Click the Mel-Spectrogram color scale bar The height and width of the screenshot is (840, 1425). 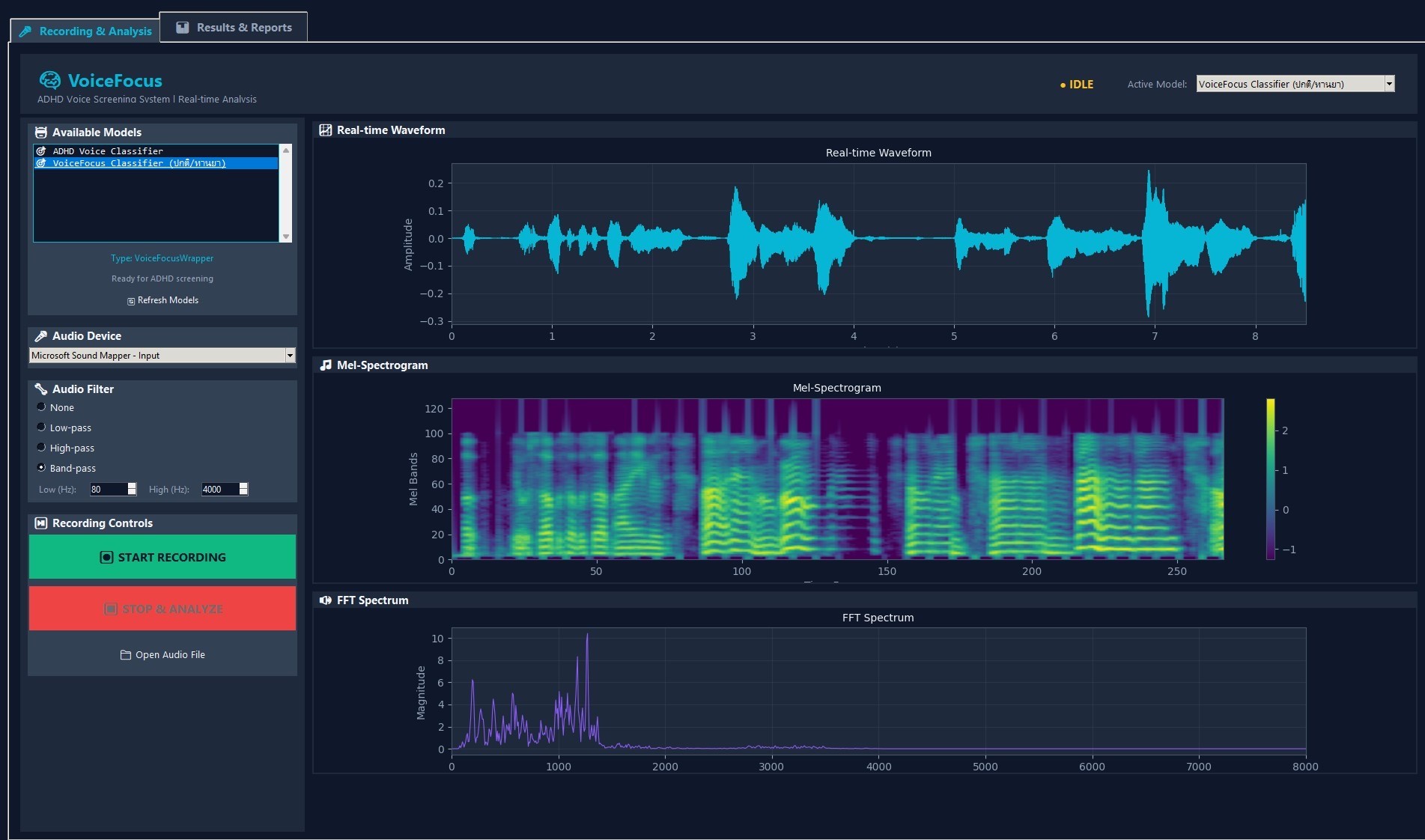pos(1271,479)
